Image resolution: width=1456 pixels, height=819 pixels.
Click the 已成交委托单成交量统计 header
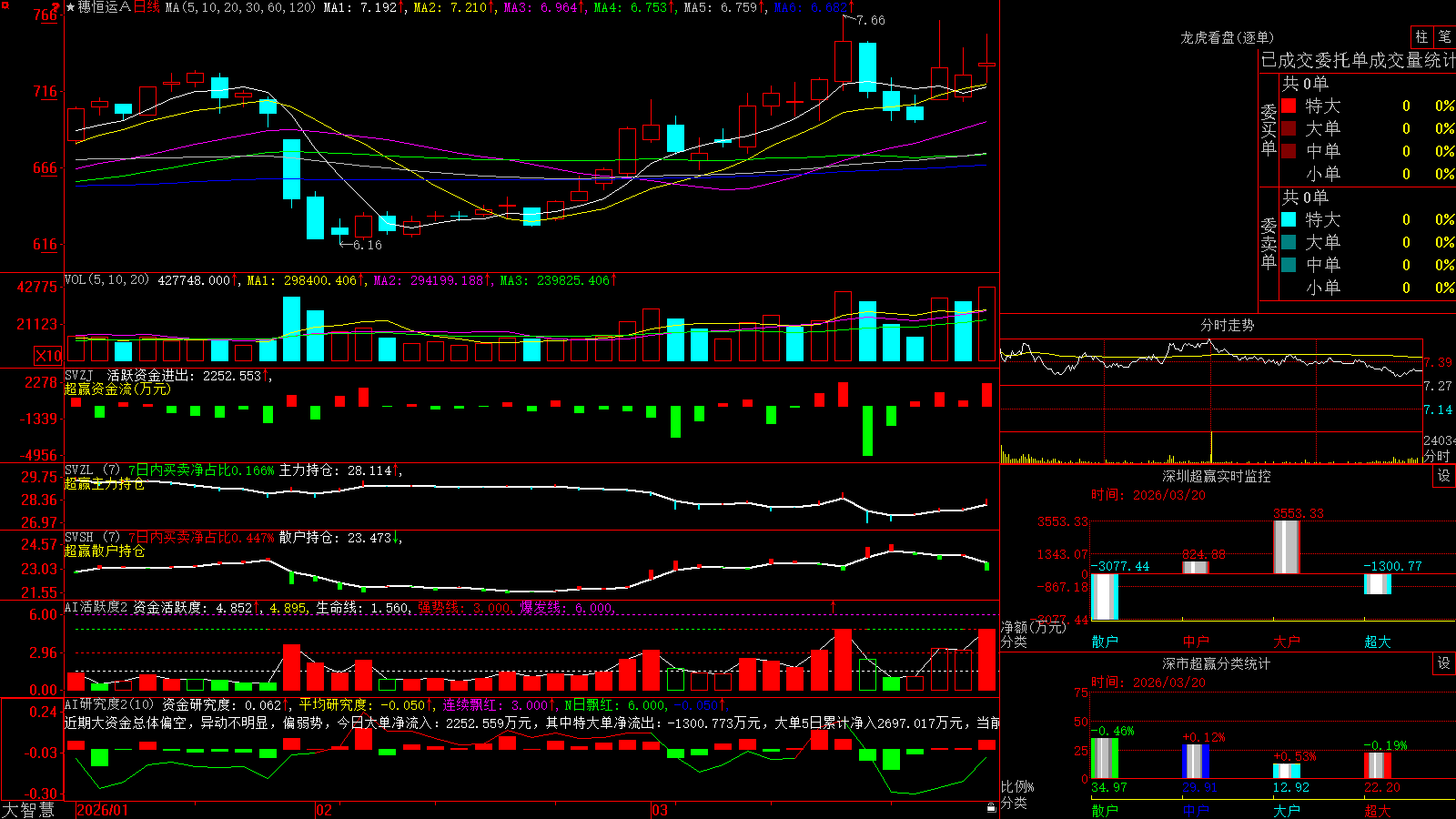pos(1358,60)
